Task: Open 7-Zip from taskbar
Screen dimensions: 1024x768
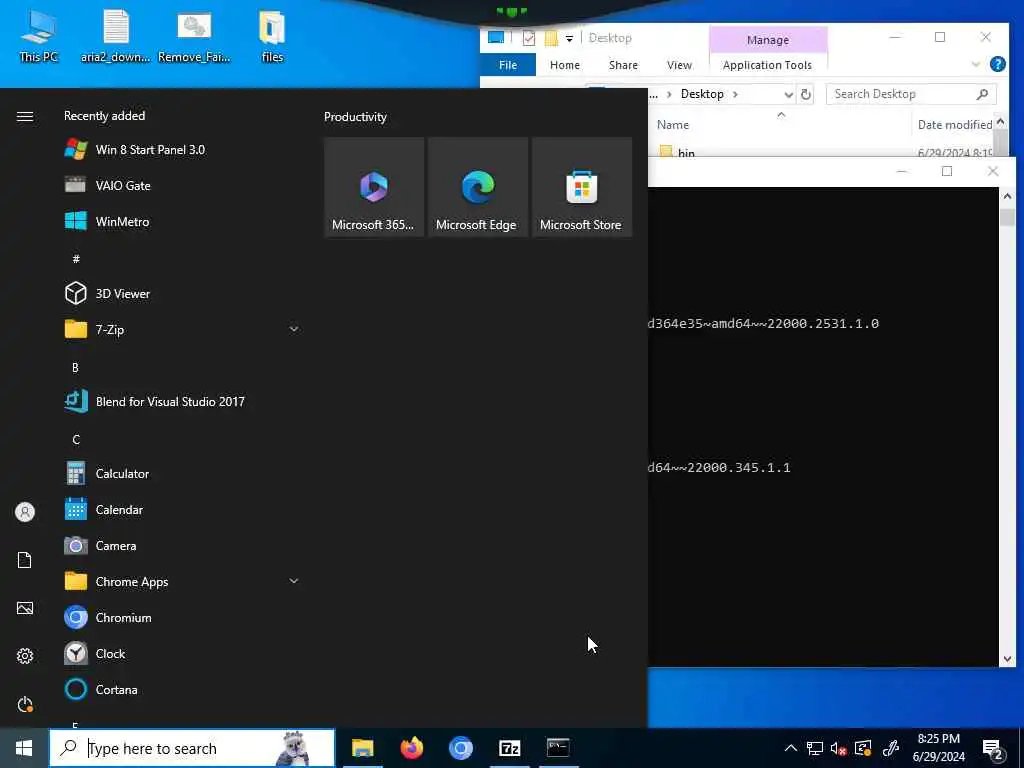Action: (x=509, y=748)
